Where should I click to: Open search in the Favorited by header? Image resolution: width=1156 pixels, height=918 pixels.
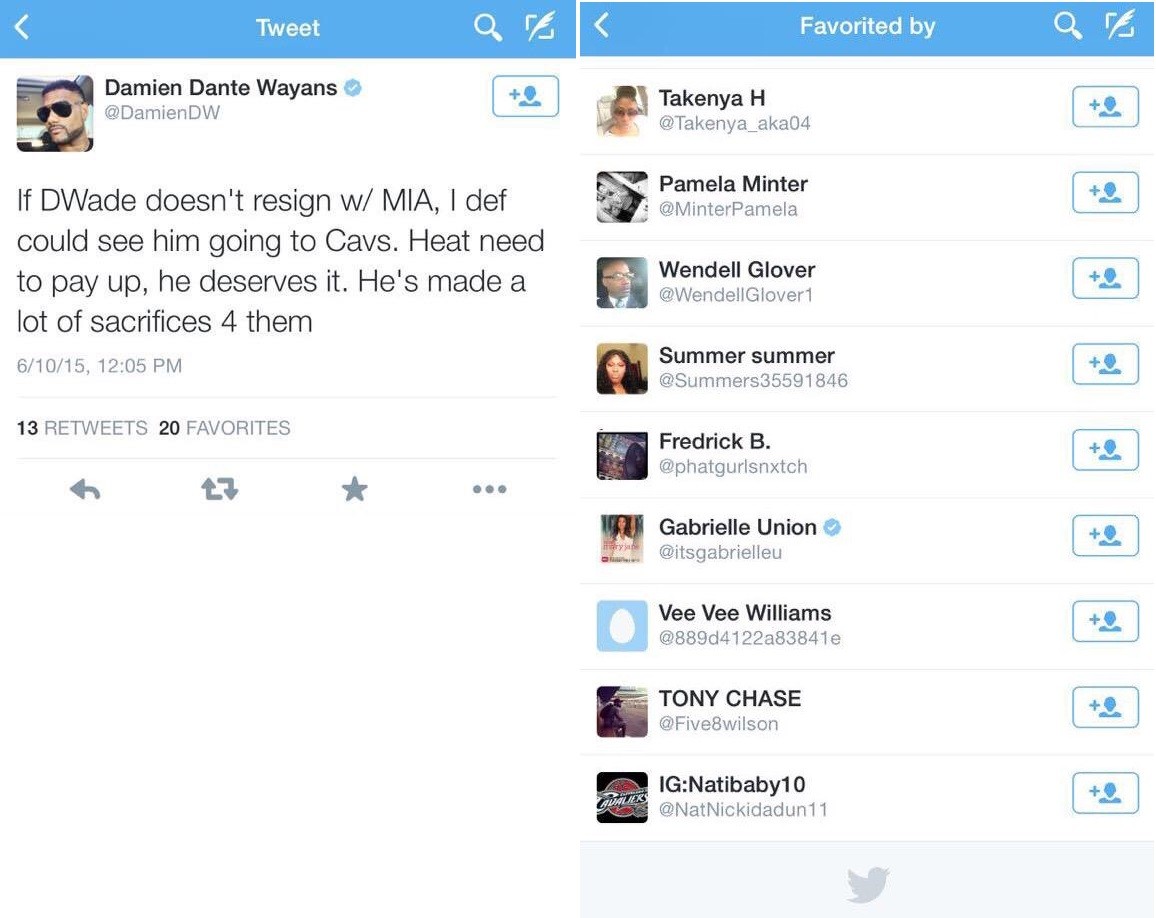[x=1067, y=27]
